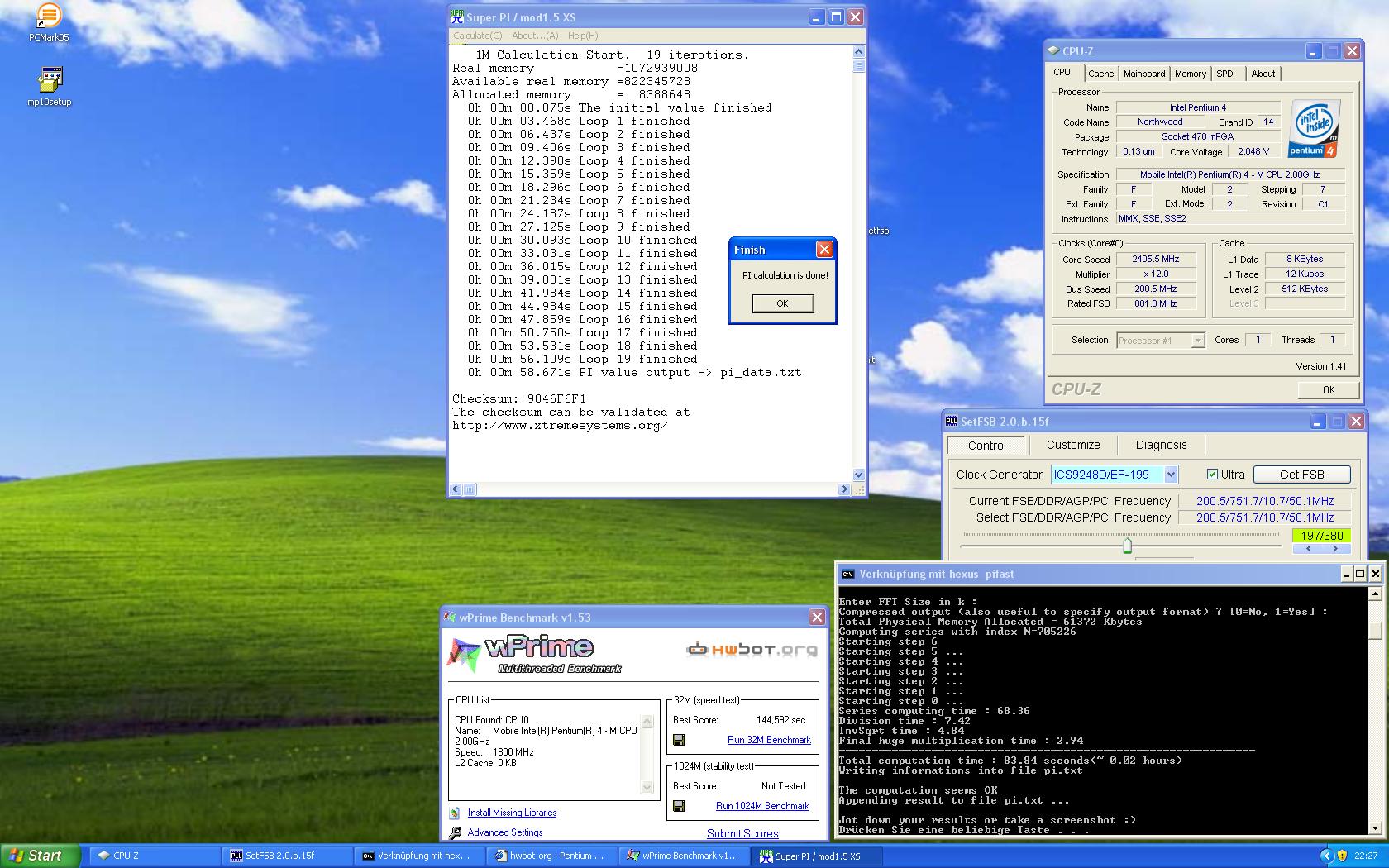1389x868 pixels.
Task: Expand hidden tray icons arrow
Action: tap(1326, 856)
